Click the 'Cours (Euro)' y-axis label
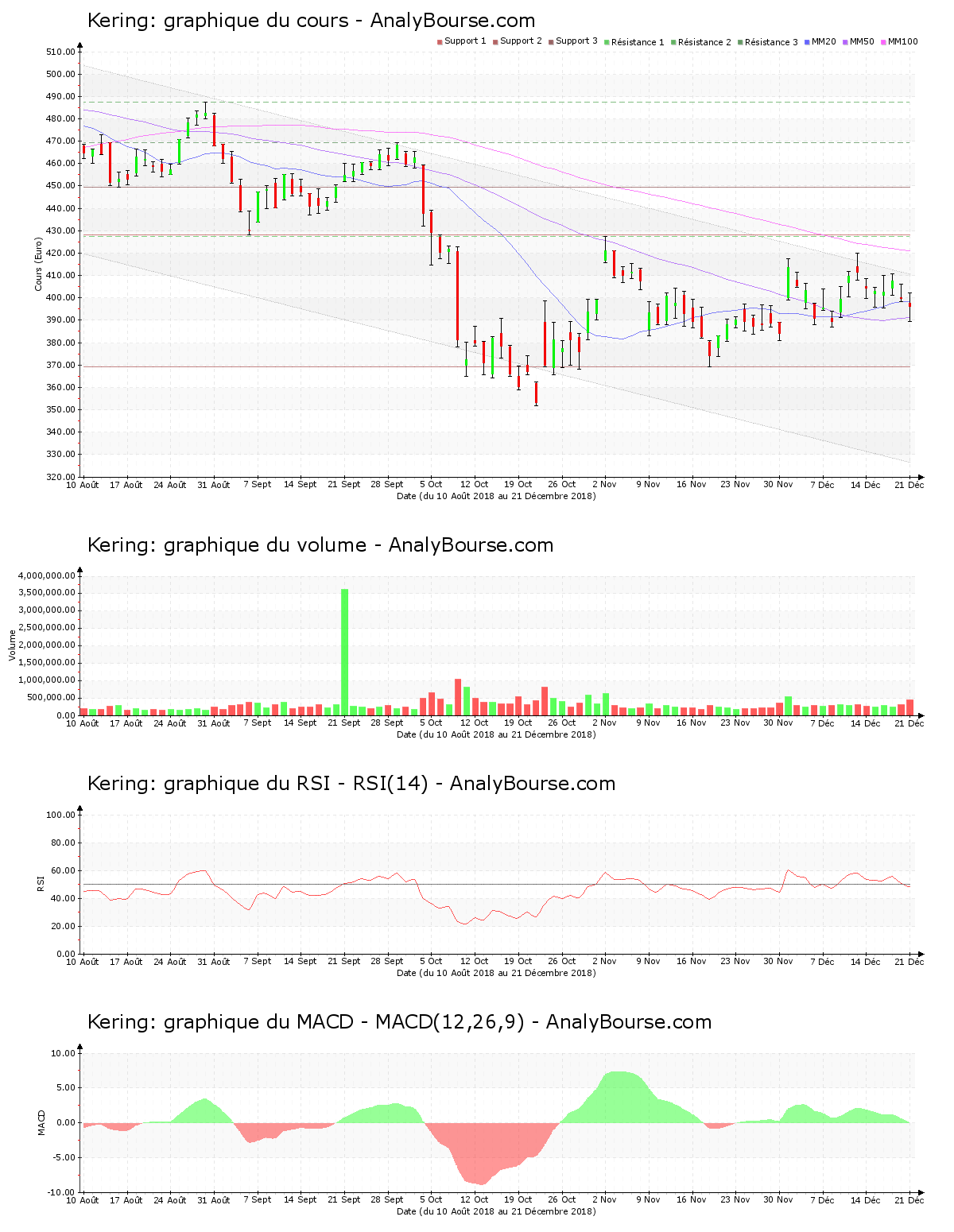Viewport: 954px width, 1232px height. [38, 264]
